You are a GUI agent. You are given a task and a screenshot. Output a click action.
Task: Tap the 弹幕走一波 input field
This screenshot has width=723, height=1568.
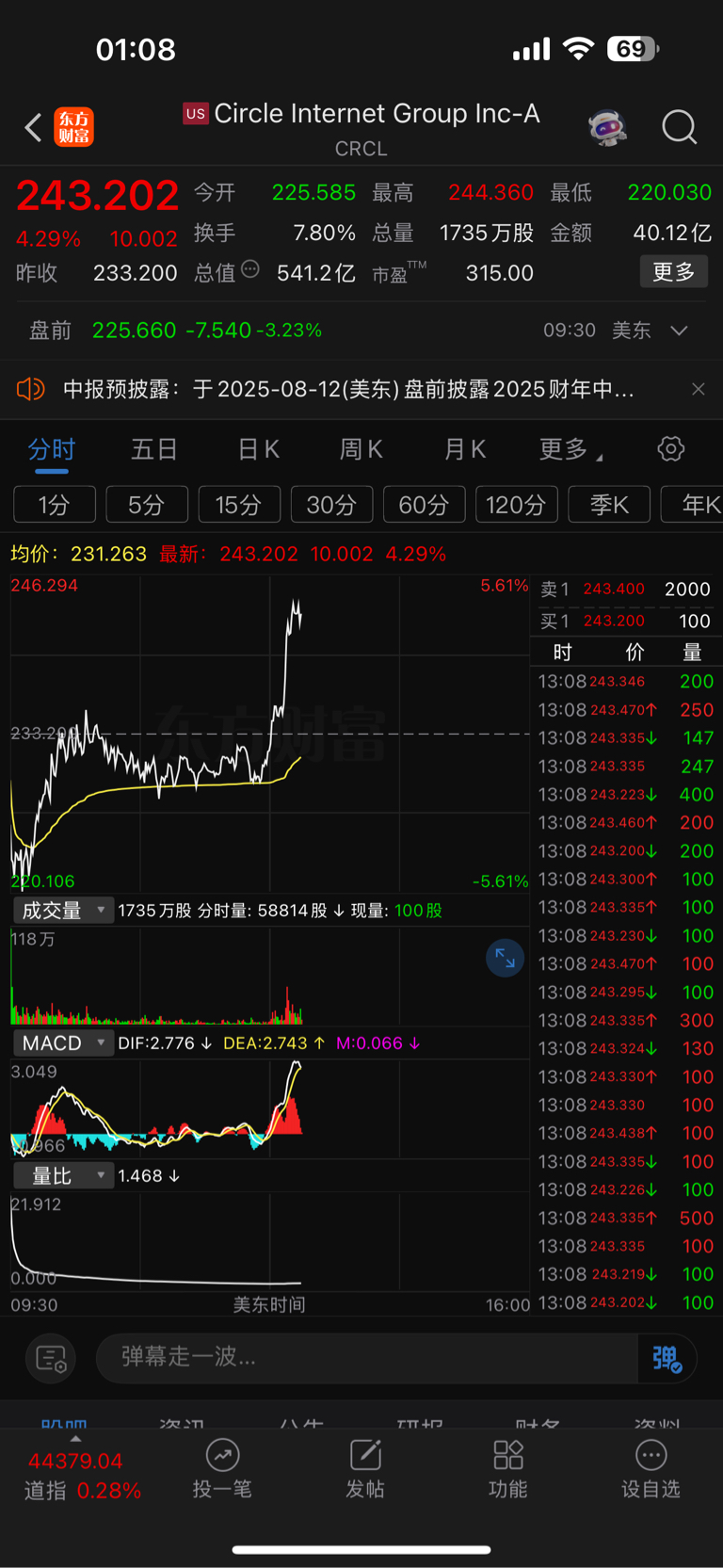(367, 1358)
